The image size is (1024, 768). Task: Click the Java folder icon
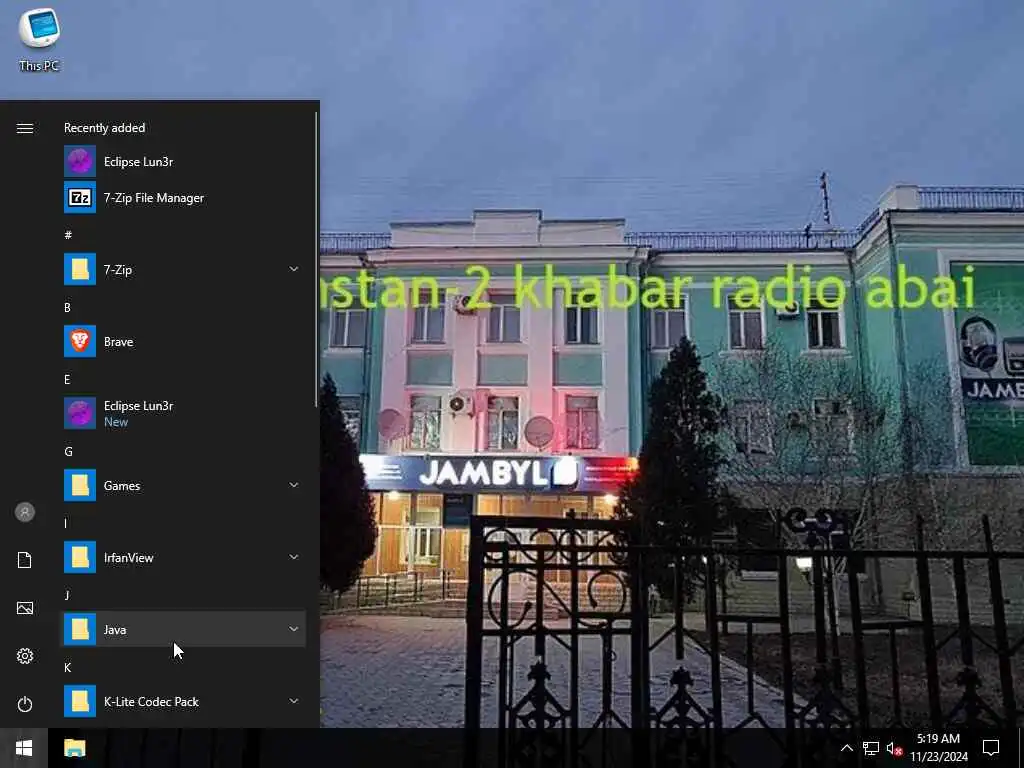[80, 629]
